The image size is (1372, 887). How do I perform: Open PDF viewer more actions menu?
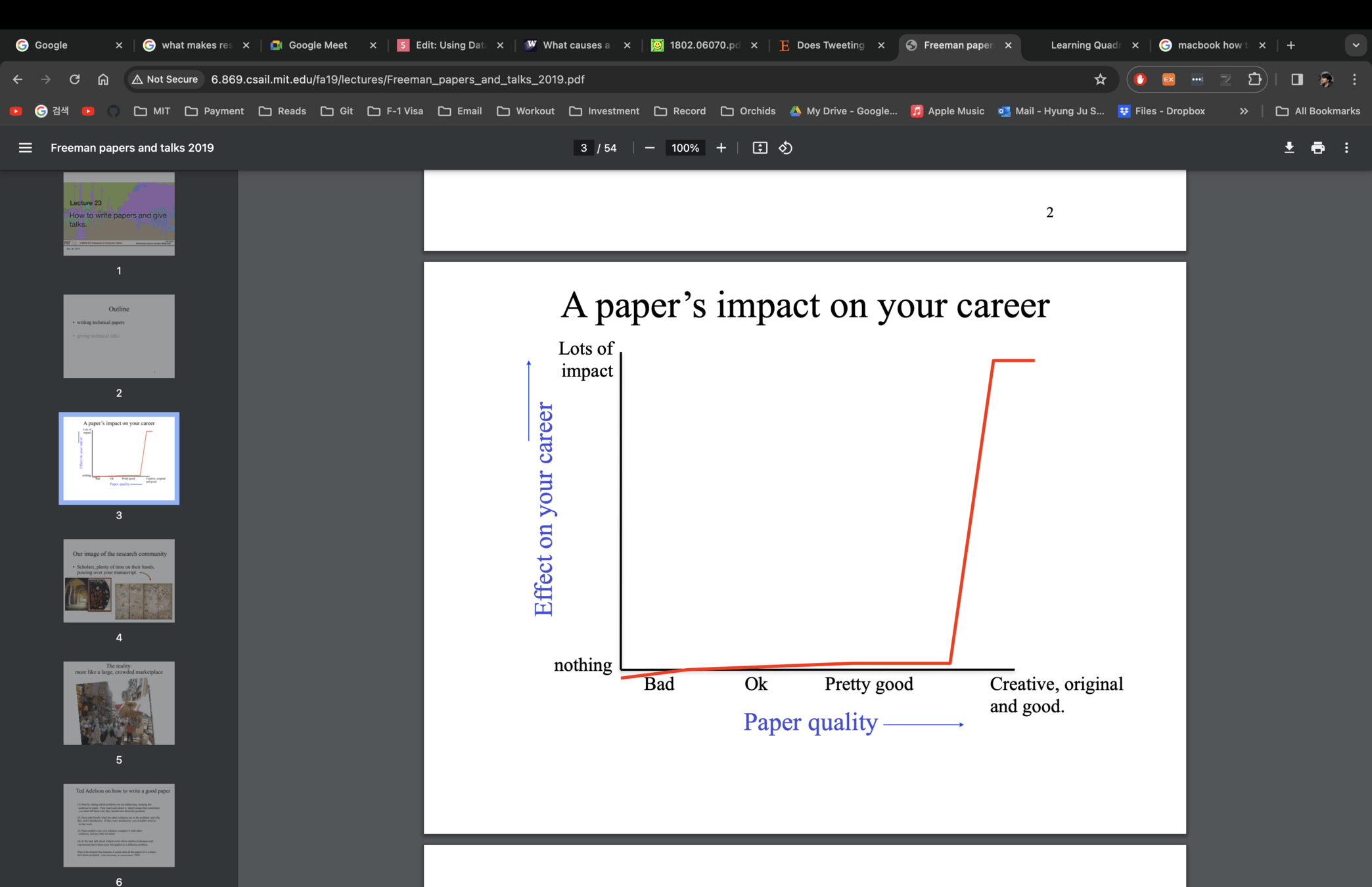1346,148
